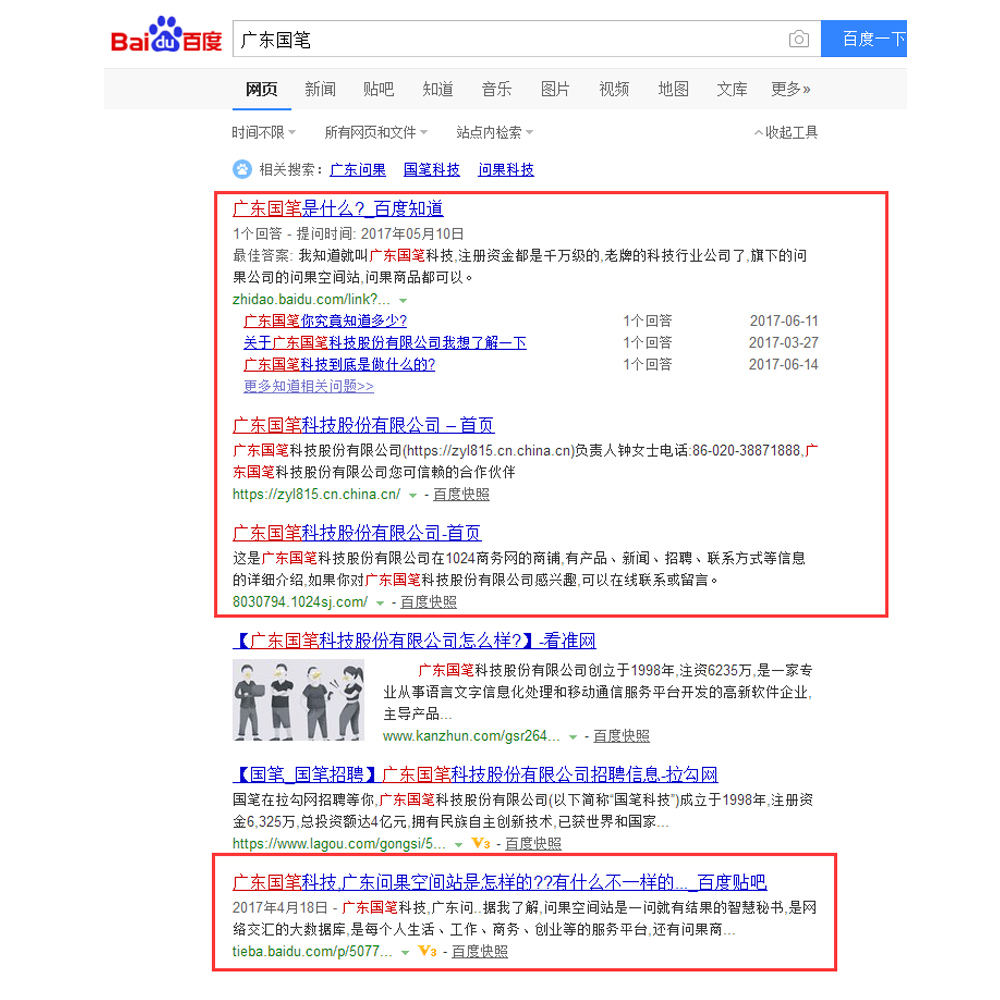Click V3 badge on tieba.baidu.com result
1000x1000 pixels.
pos(427,952)
